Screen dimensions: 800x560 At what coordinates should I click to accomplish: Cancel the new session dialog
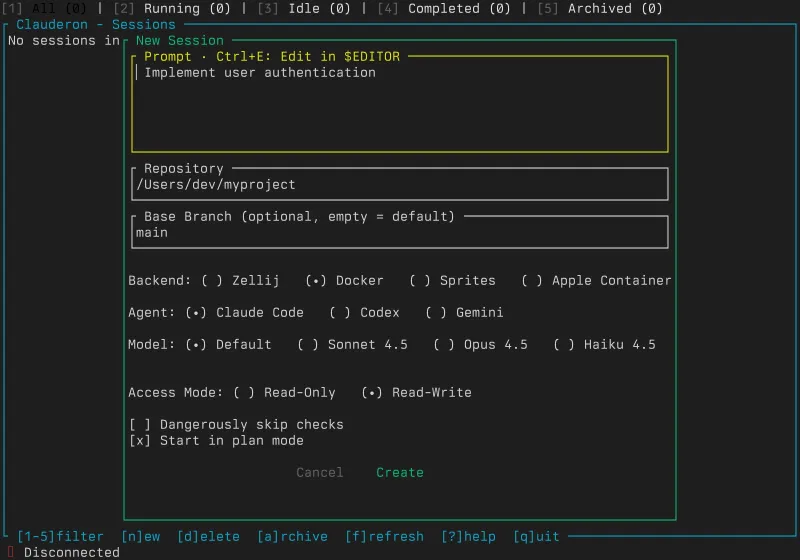pyautogui.click(x=320, y=473)
